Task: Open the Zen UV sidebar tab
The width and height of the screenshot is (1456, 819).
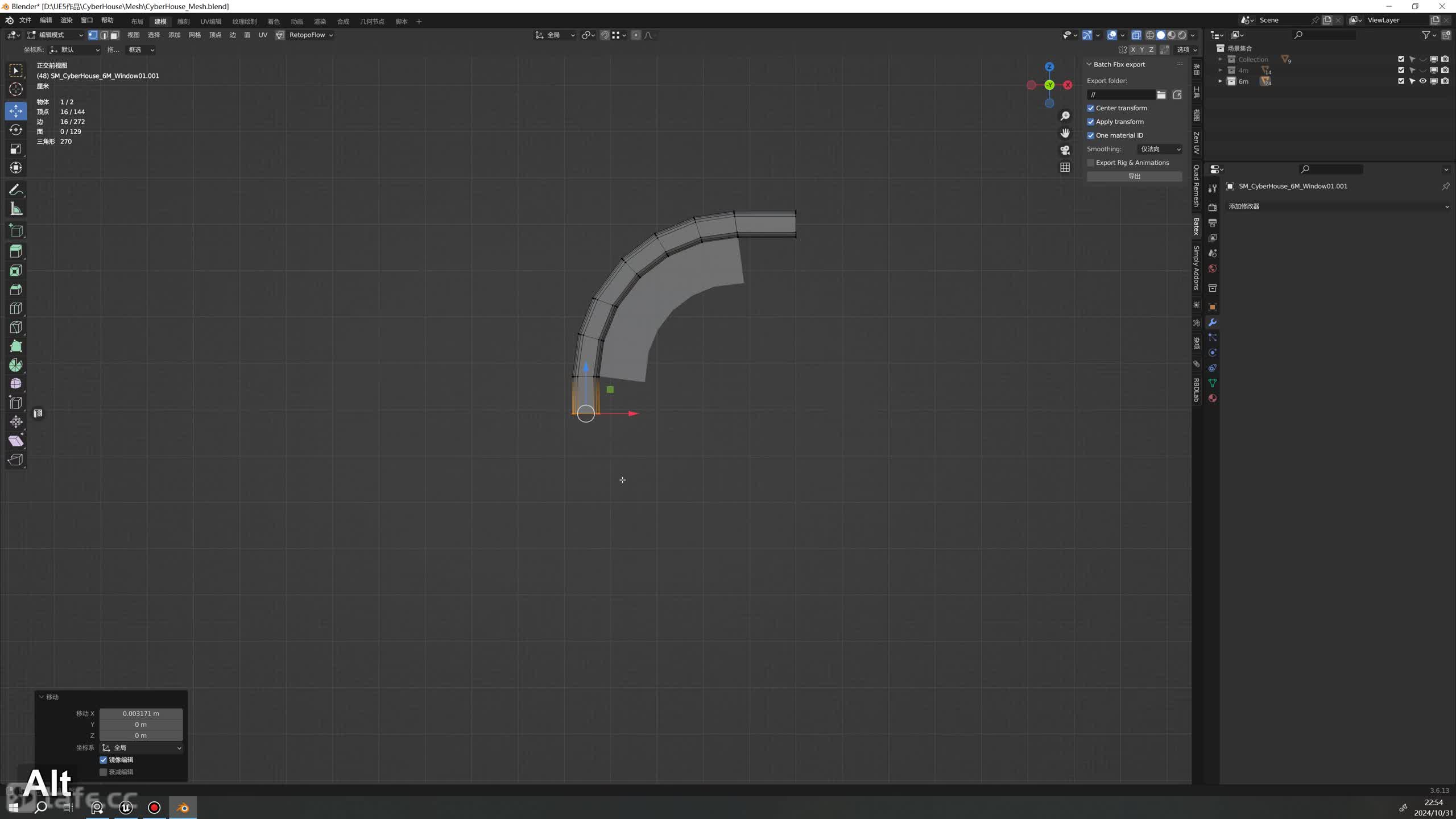Action: click(1197, 143)
